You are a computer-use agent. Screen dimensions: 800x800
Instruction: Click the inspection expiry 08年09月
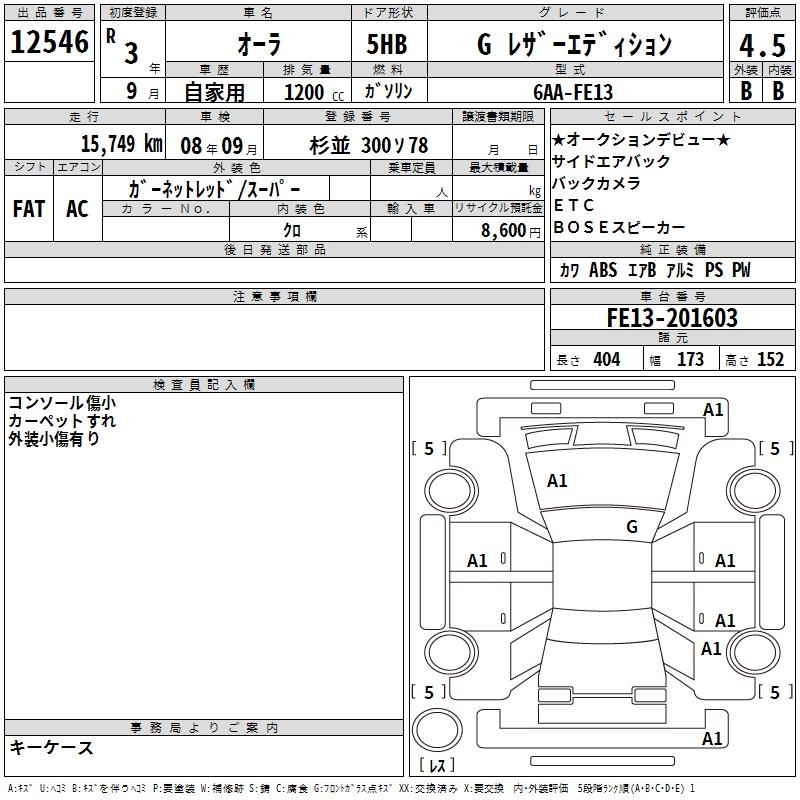coord(219,146)
